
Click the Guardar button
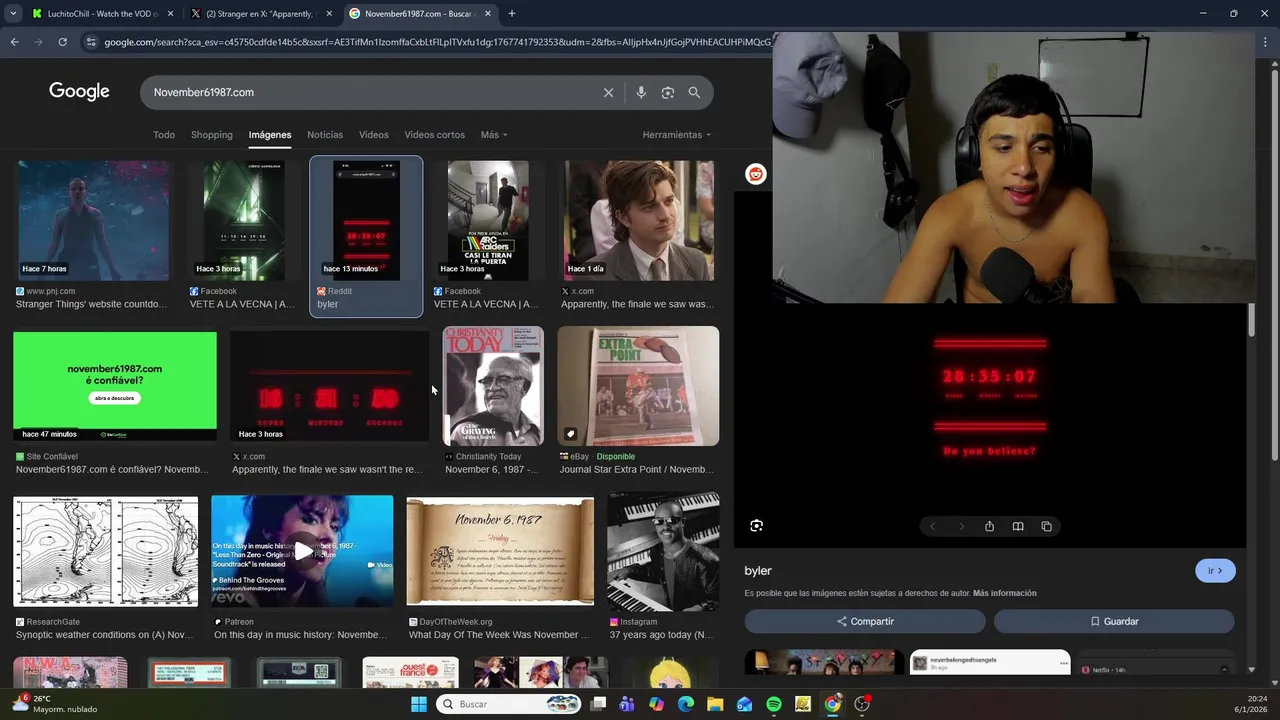pyautogui.click(x=1114, y=621)
